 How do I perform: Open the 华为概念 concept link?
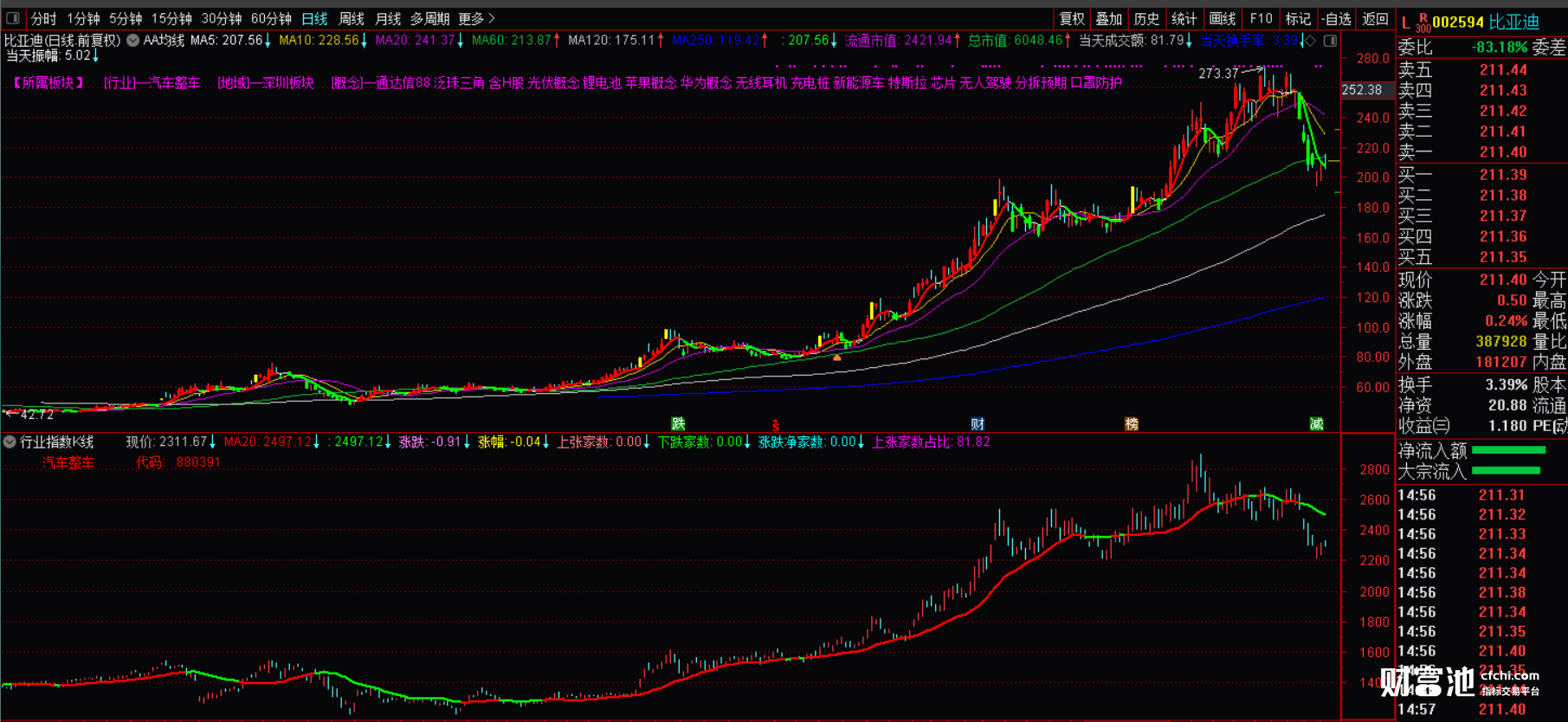(x=706, y=82)
